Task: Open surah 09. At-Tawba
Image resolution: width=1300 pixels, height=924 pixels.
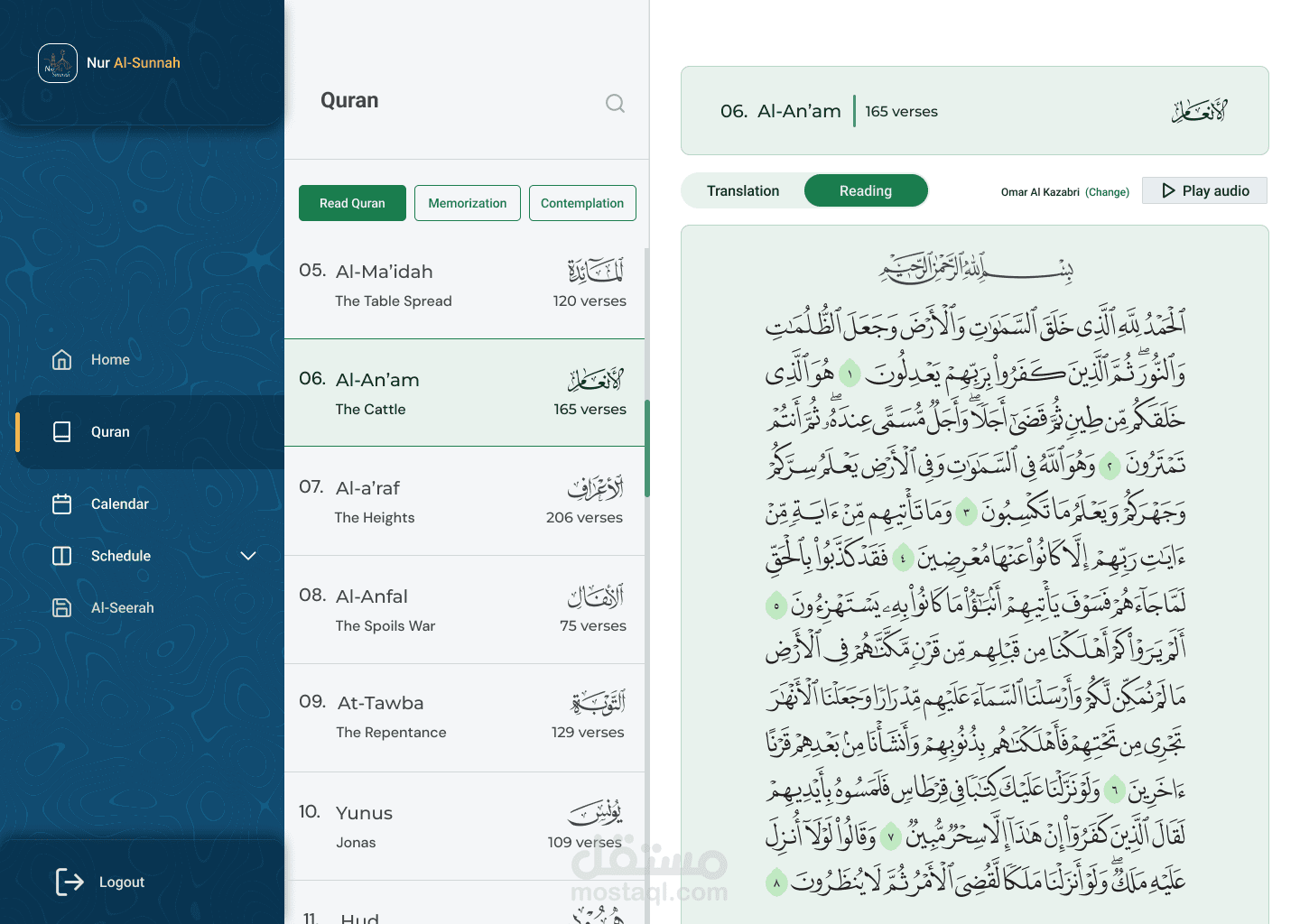Action: point(465,718)
